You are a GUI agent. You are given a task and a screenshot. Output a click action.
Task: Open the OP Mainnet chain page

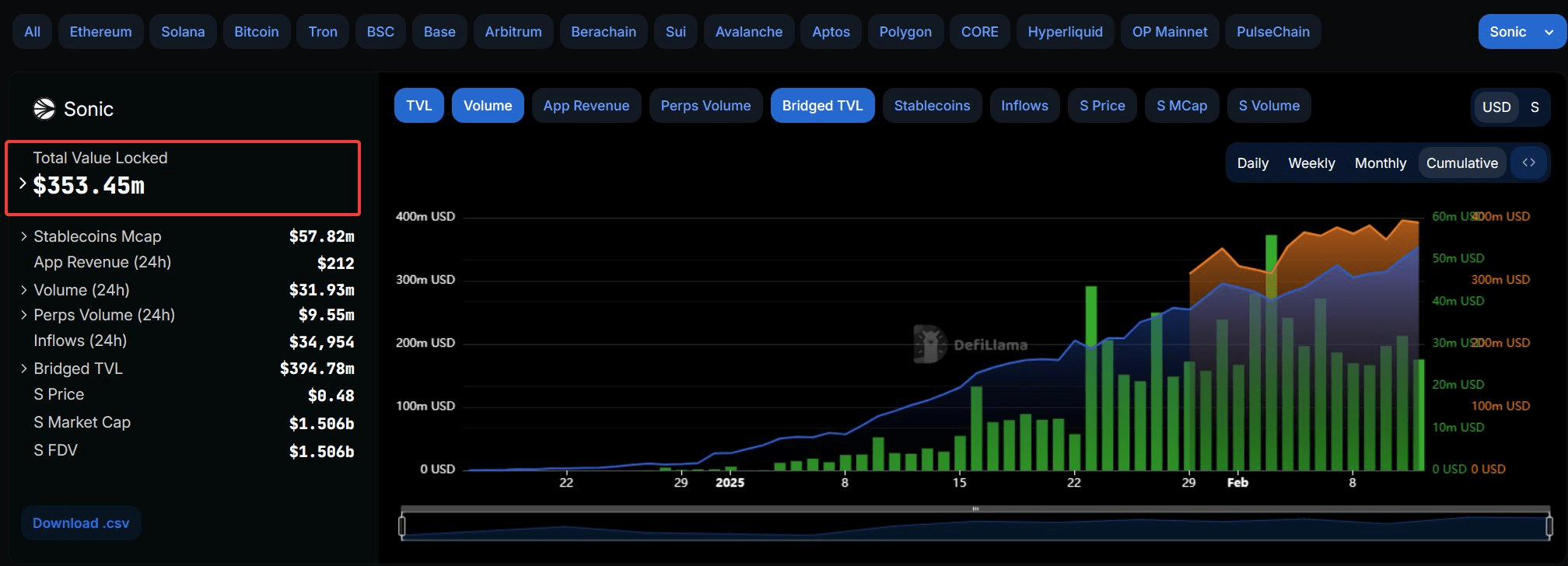[x=1170, y=32]
